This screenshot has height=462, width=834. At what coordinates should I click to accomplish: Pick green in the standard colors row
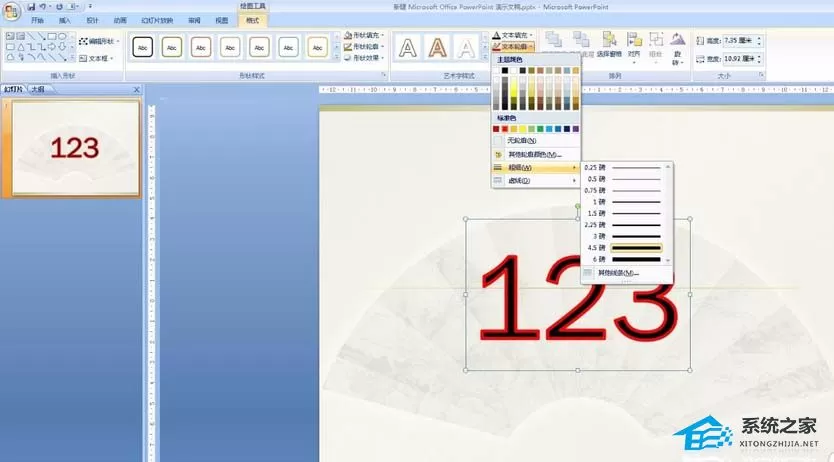click(540, 129)
